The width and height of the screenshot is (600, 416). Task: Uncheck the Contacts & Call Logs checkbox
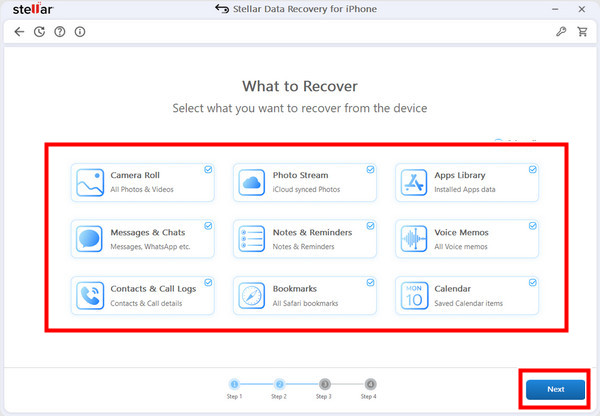point(208,282)
